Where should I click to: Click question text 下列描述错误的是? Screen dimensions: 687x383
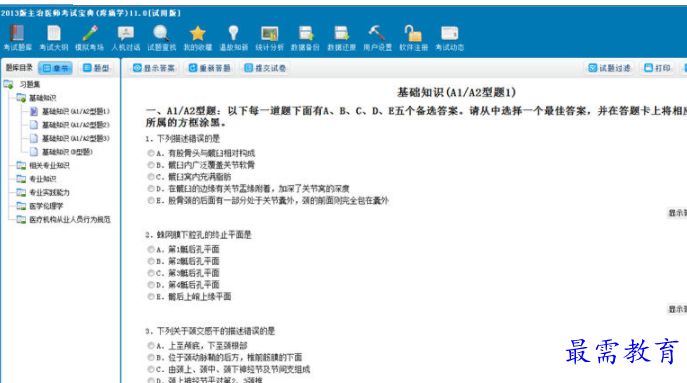[x=188, y=139]
